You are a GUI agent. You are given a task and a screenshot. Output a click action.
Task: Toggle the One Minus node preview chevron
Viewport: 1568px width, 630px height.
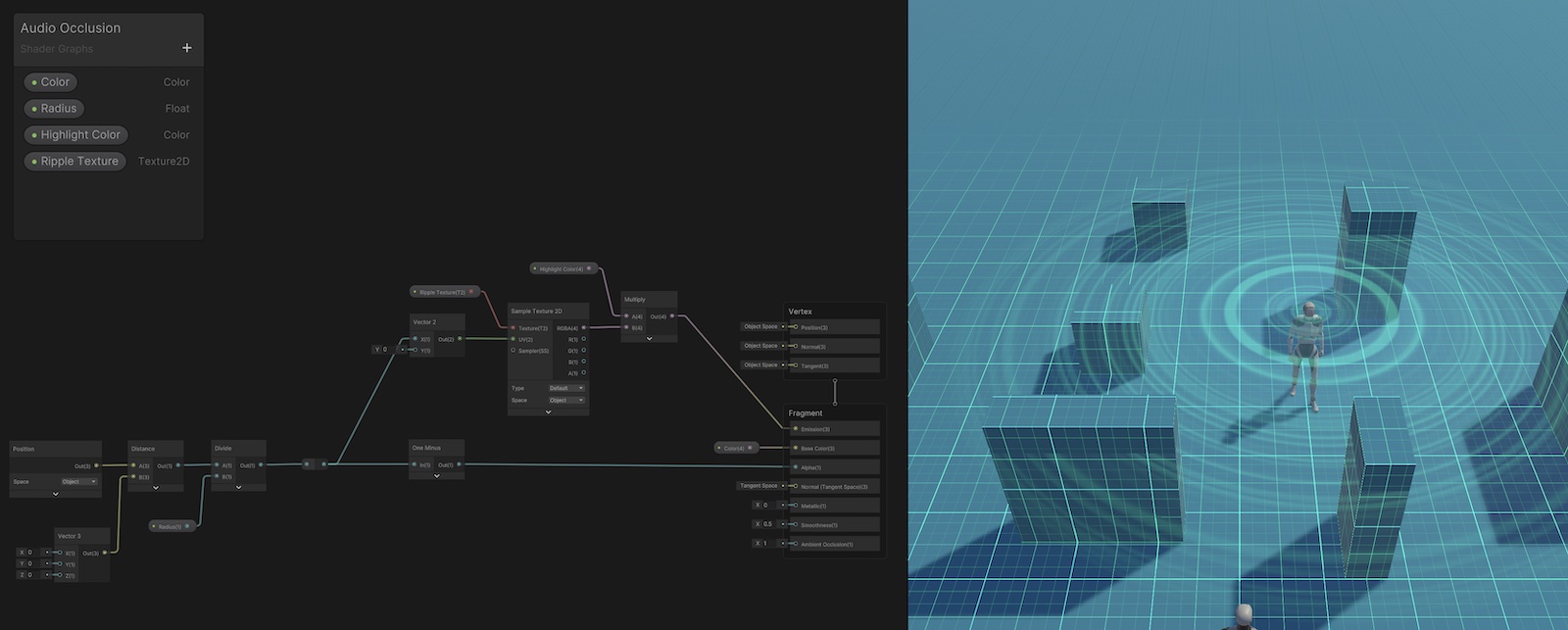click(x=436, y=476)
